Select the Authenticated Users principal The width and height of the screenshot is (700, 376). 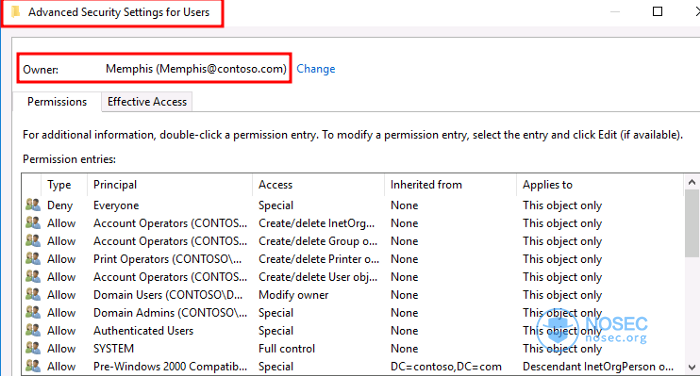point(143,330)
